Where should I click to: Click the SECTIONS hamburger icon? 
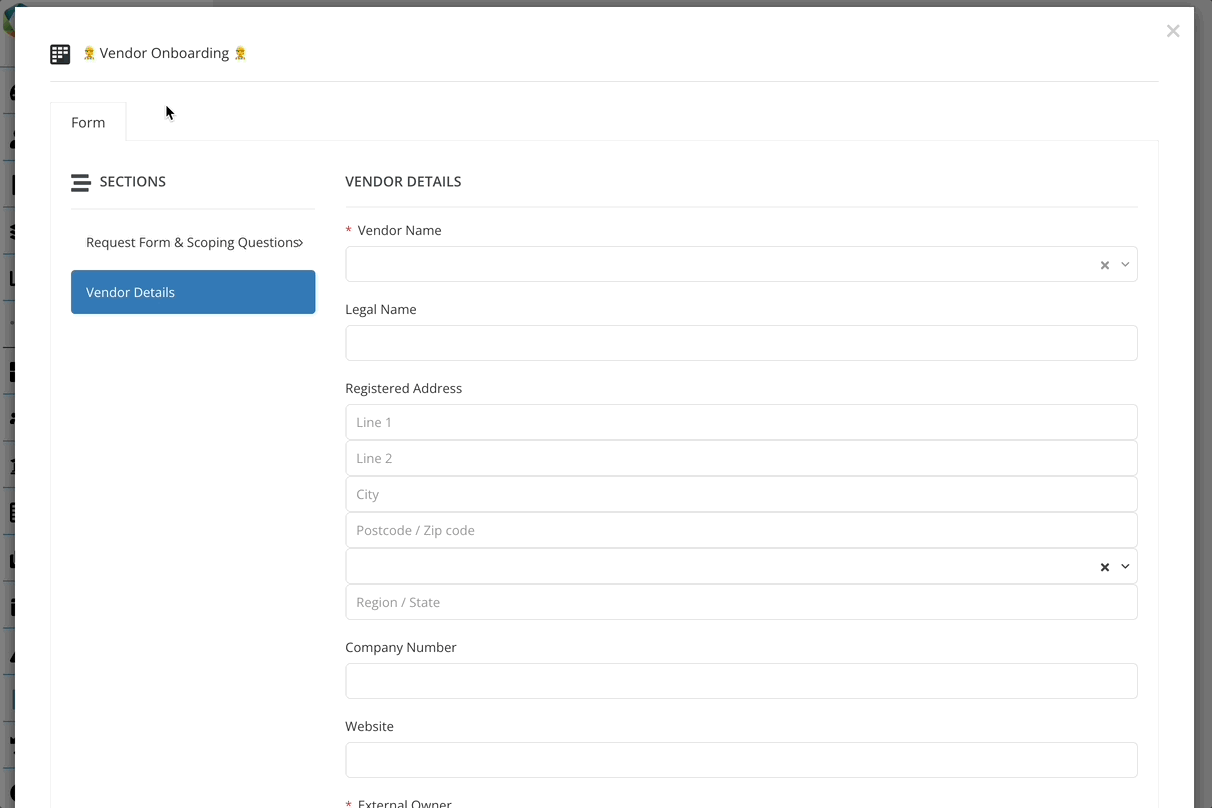point(79,182)
